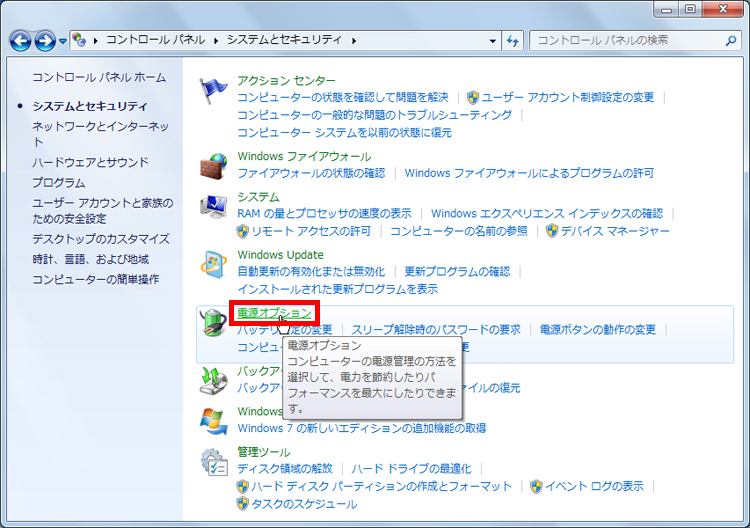Open the システム heading link
The height and width of the screenshot is (528, 750).
(258, 197)
